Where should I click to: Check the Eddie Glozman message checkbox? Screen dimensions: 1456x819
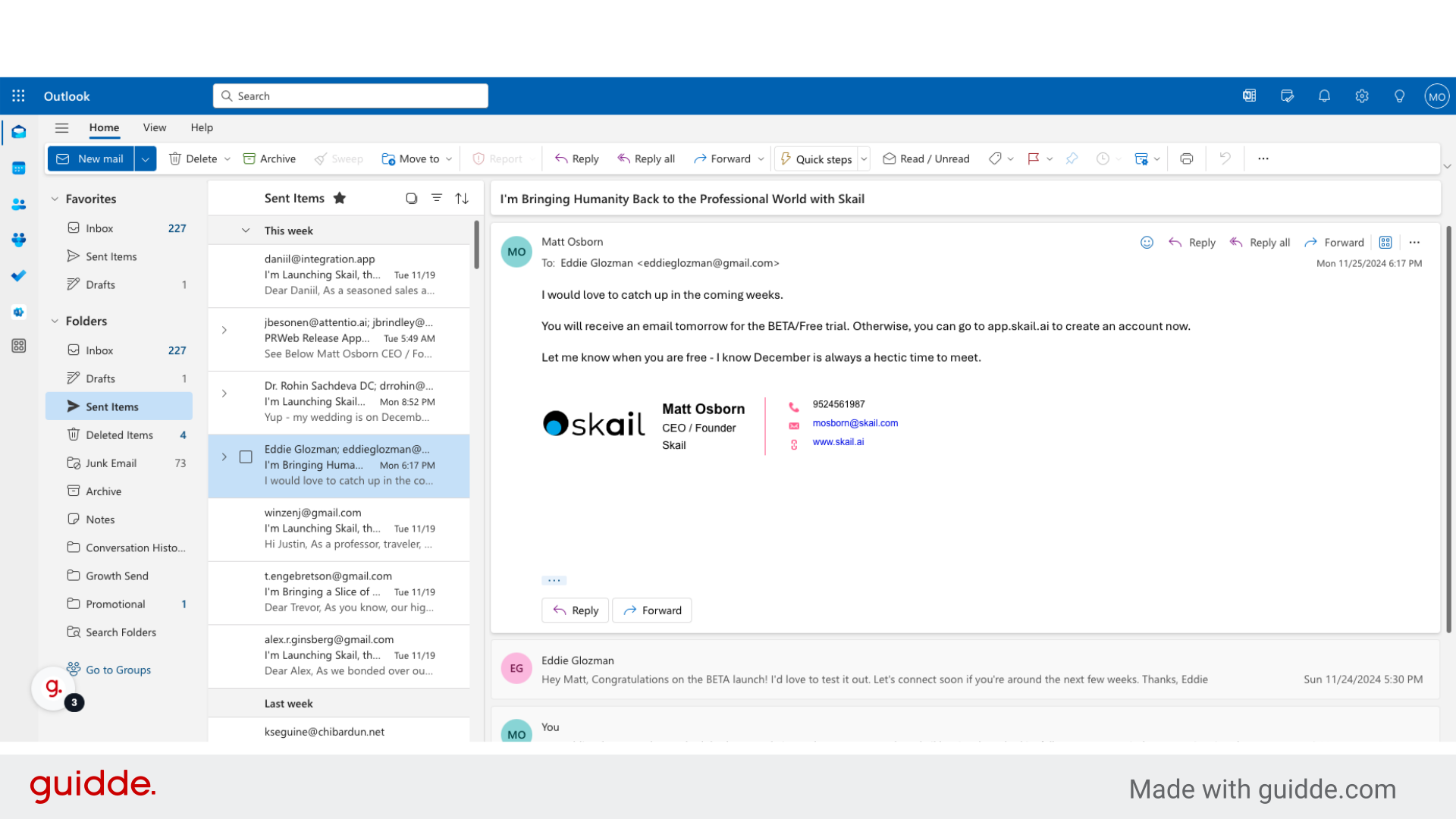click(x=246, y=457)
